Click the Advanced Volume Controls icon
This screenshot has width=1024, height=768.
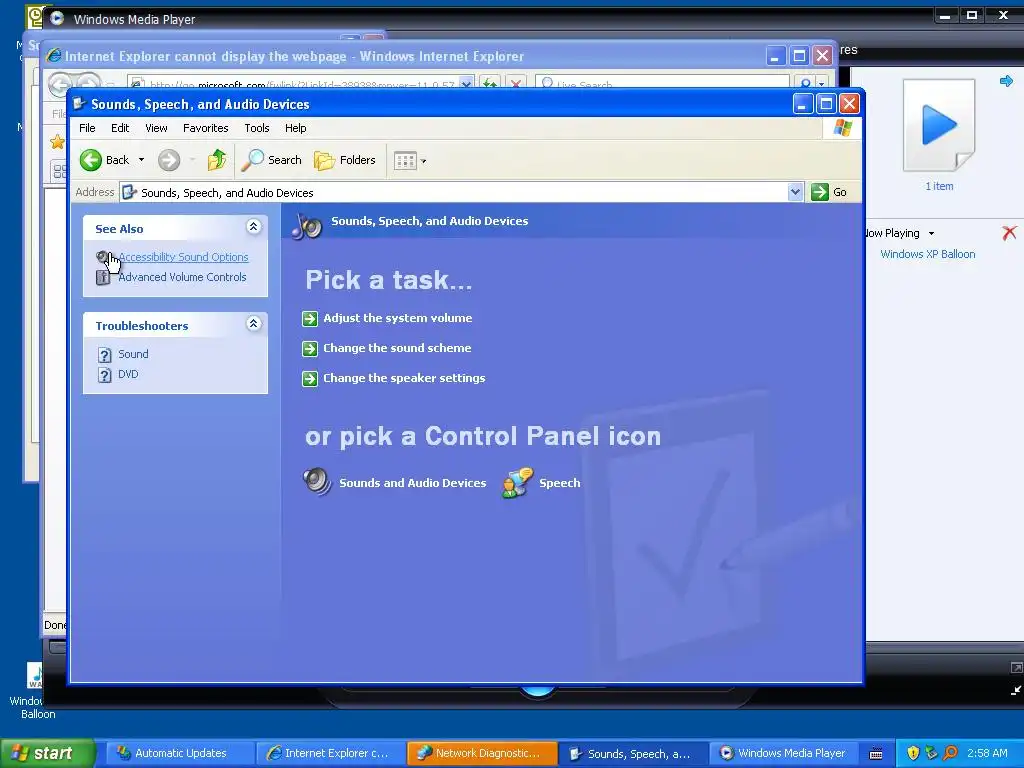pos(103,278)
